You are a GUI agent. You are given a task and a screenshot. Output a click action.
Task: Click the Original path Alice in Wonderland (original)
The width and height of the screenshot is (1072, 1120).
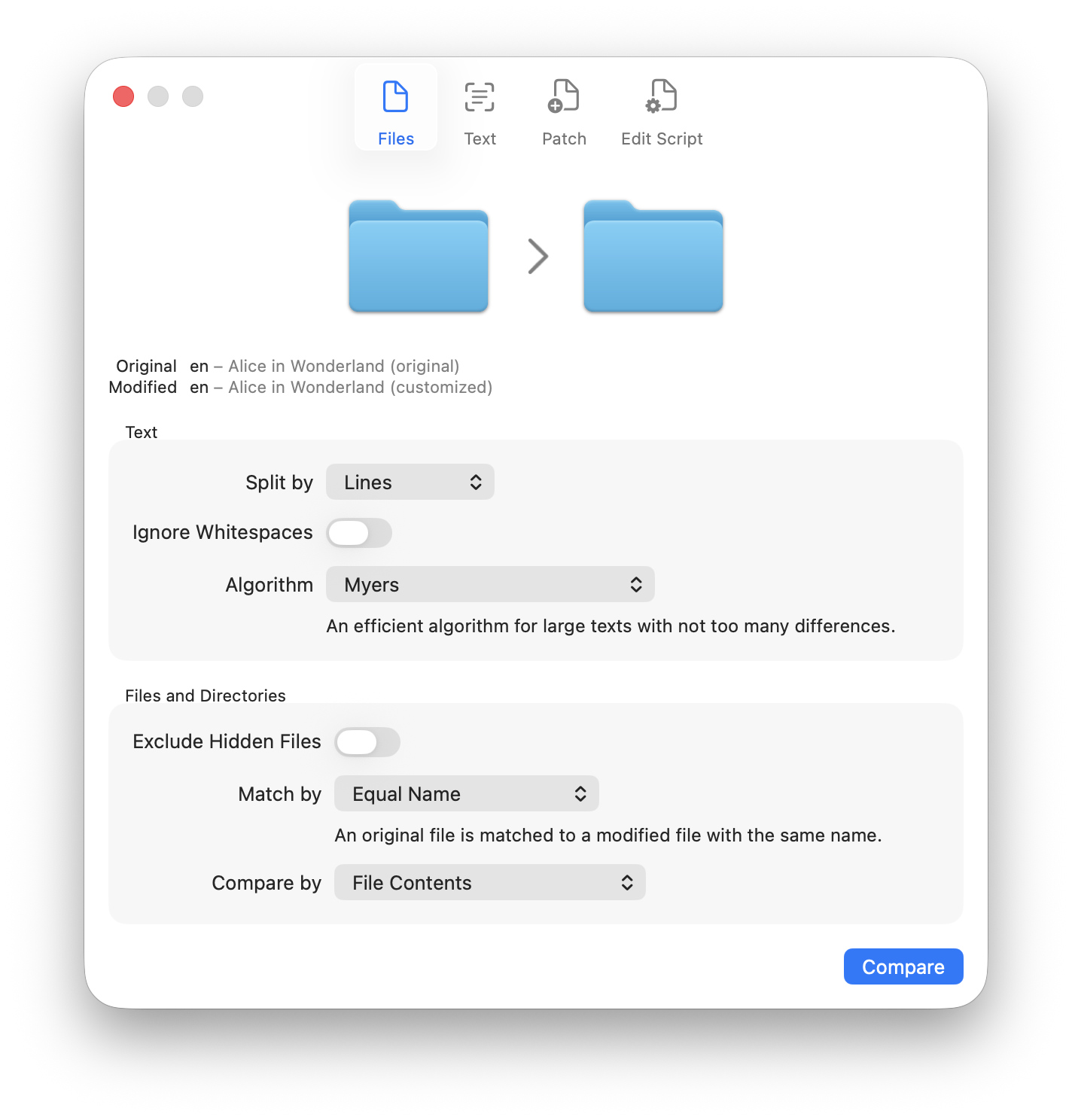click(x=343, y=367)
